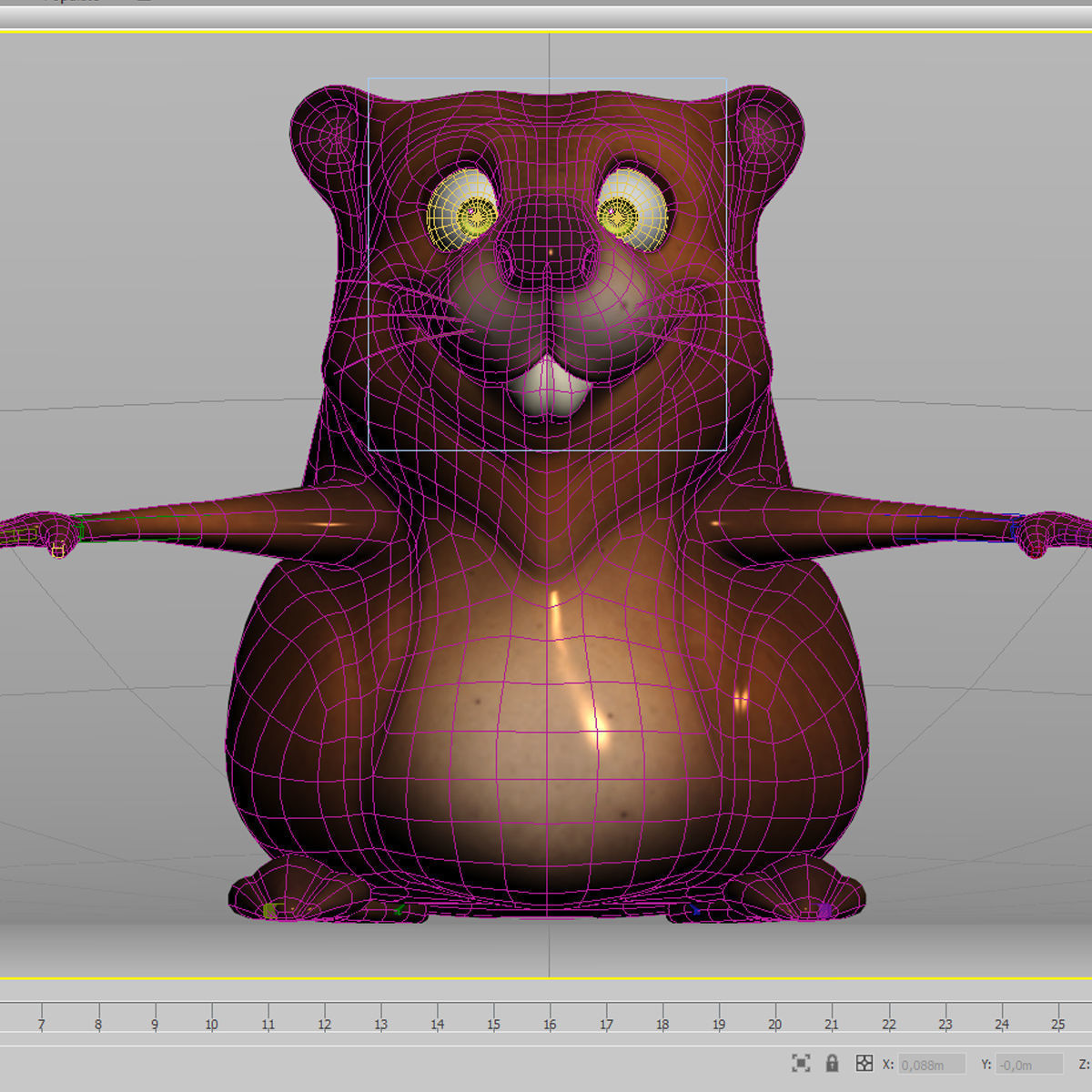Click the X coordinate field showing 0,088m
Screen dimensions: 1092x1092
[932, 1064]
